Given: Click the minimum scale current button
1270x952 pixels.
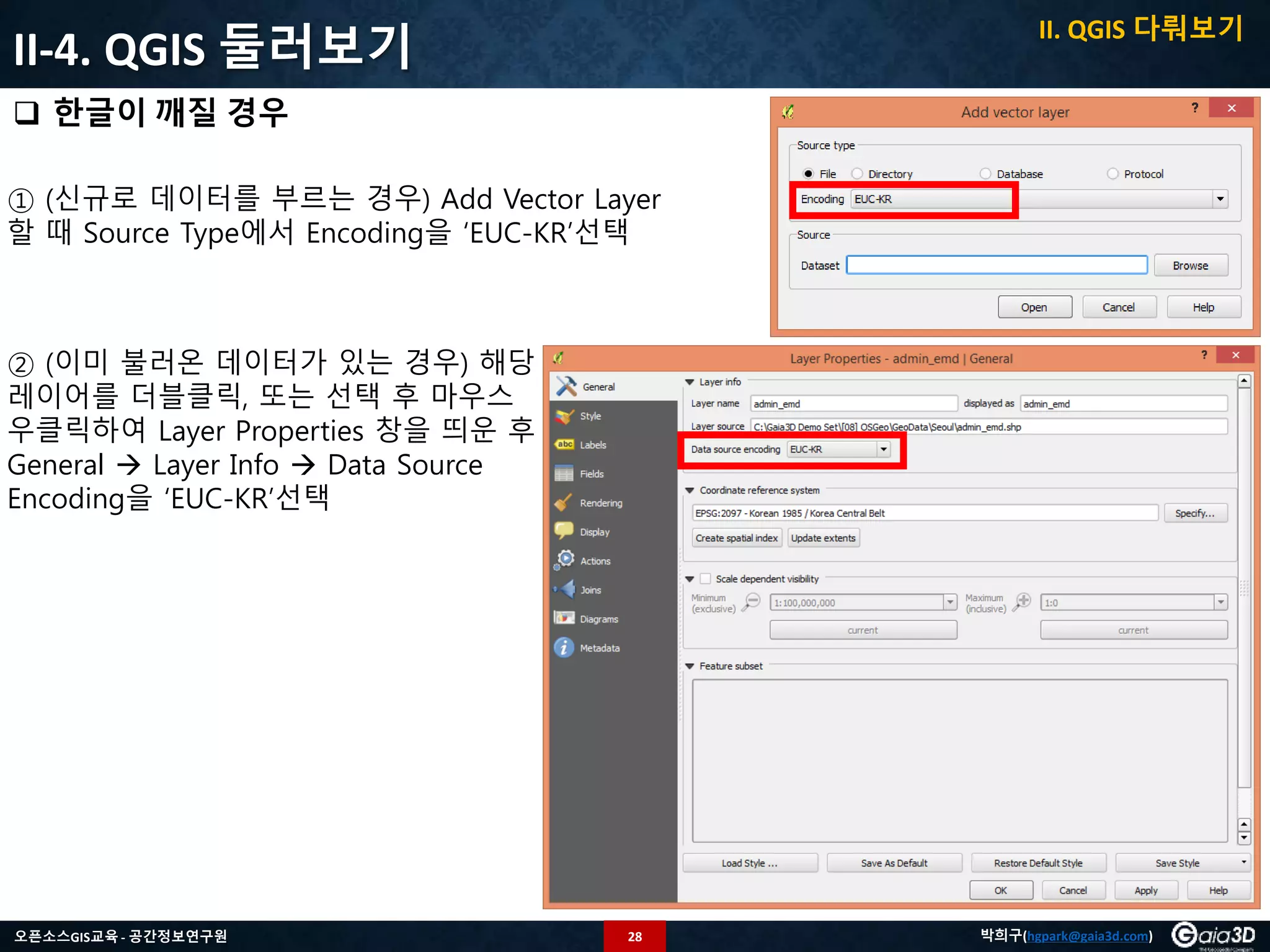Looking at the screenshot, I should pos(863,630).
